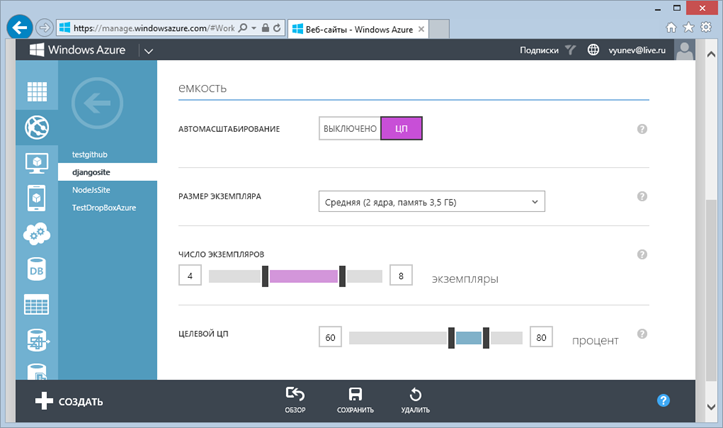Click help icon next to Размер экземпляра
Image resolution: width=723 pixels, height=428 pixels.
click(x=642, y=196)
